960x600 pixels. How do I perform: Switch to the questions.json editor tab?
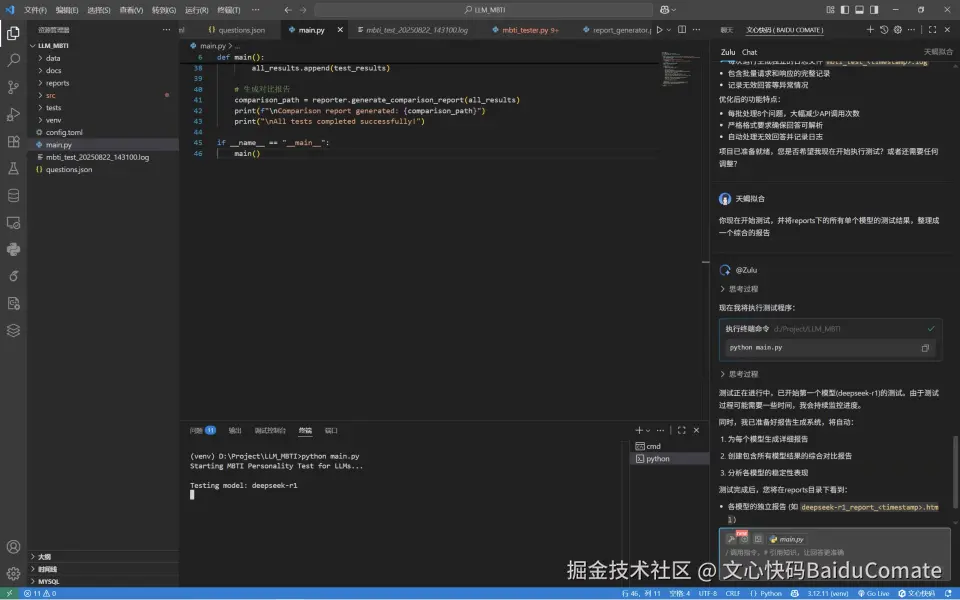pos(241,30)
